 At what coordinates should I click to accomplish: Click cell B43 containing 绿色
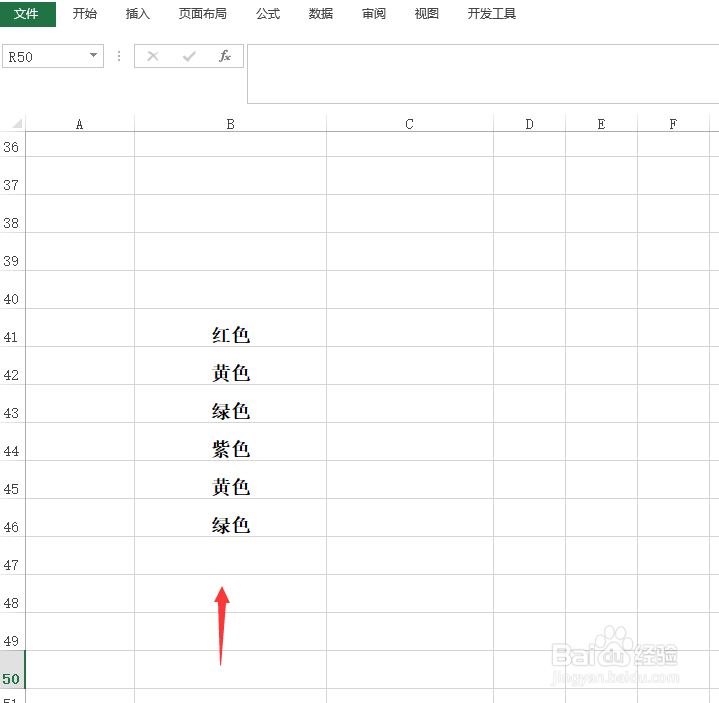click(x=231, y=404)
